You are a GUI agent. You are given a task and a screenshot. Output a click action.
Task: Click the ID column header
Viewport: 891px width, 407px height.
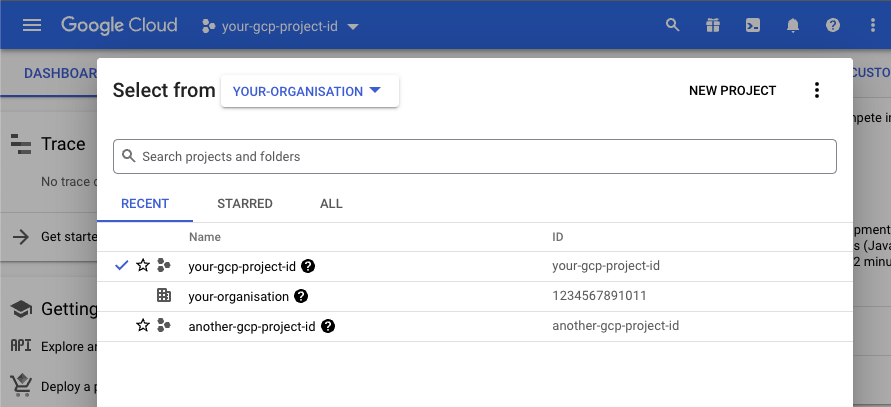558,236
